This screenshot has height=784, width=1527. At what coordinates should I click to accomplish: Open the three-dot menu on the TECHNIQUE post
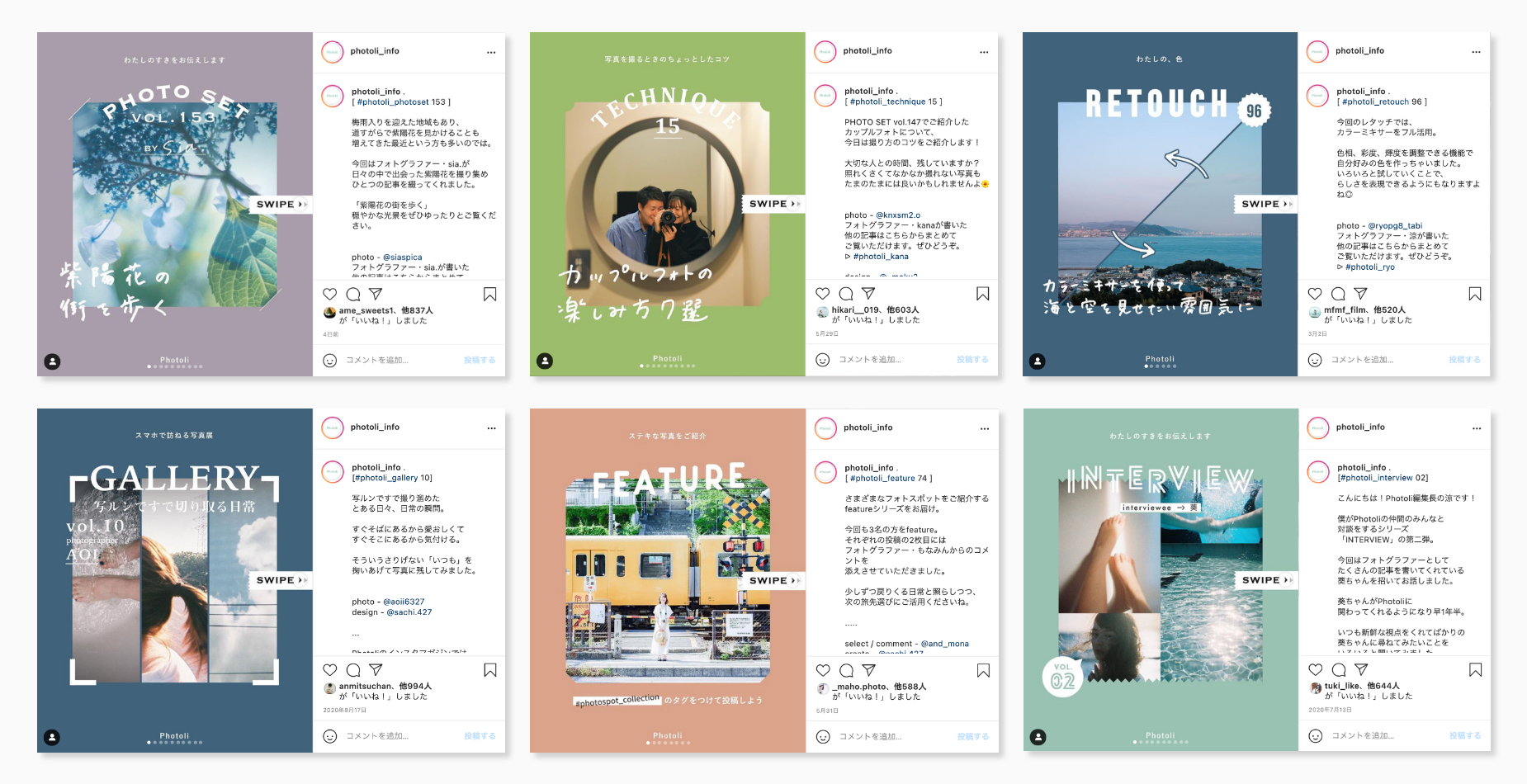[x=984, y=52]
